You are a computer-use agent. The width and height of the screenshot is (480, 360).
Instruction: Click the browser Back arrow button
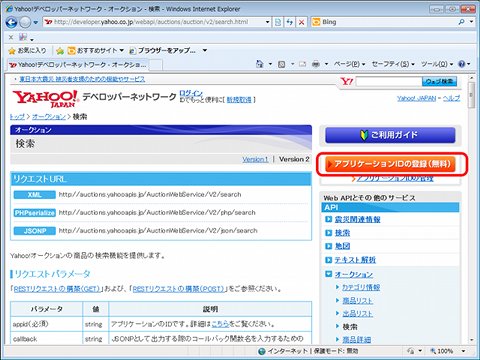click(12, 23)
